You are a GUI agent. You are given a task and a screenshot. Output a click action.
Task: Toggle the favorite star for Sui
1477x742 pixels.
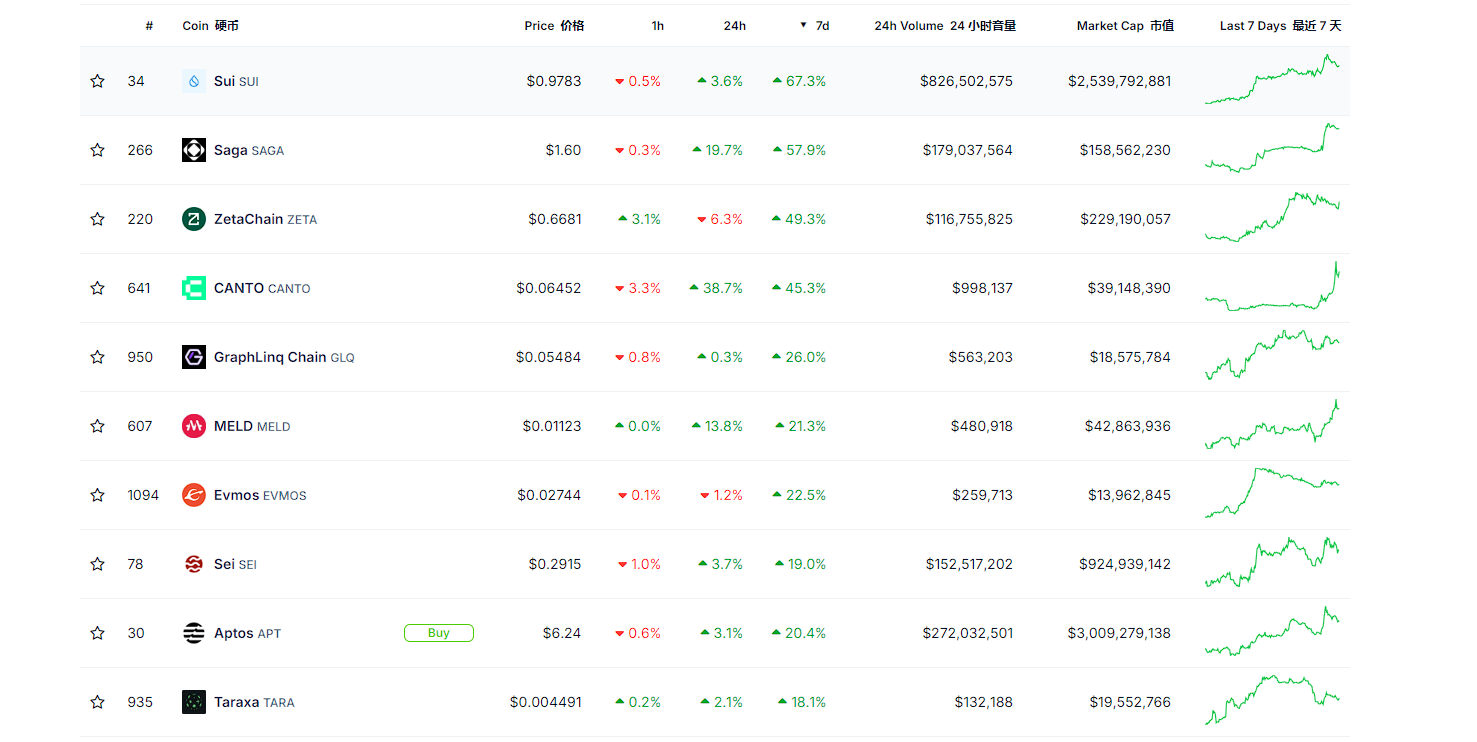[97, 81]
